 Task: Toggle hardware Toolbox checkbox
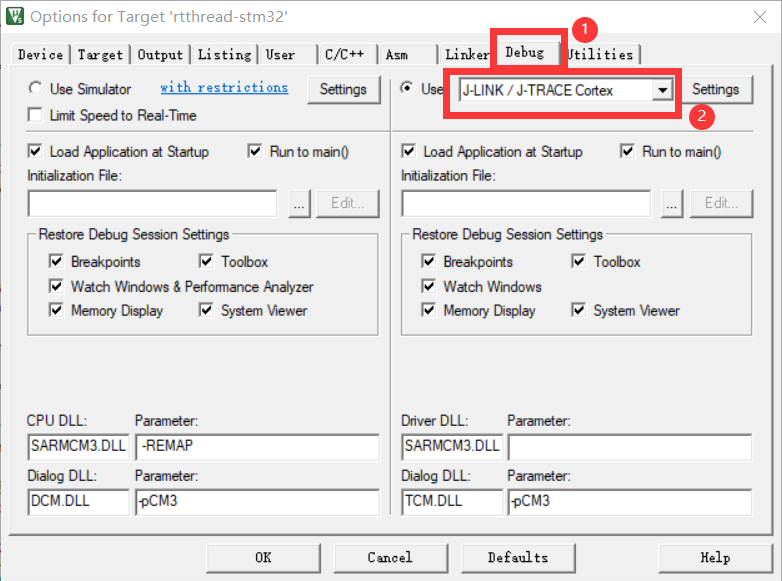click(579, 261)
